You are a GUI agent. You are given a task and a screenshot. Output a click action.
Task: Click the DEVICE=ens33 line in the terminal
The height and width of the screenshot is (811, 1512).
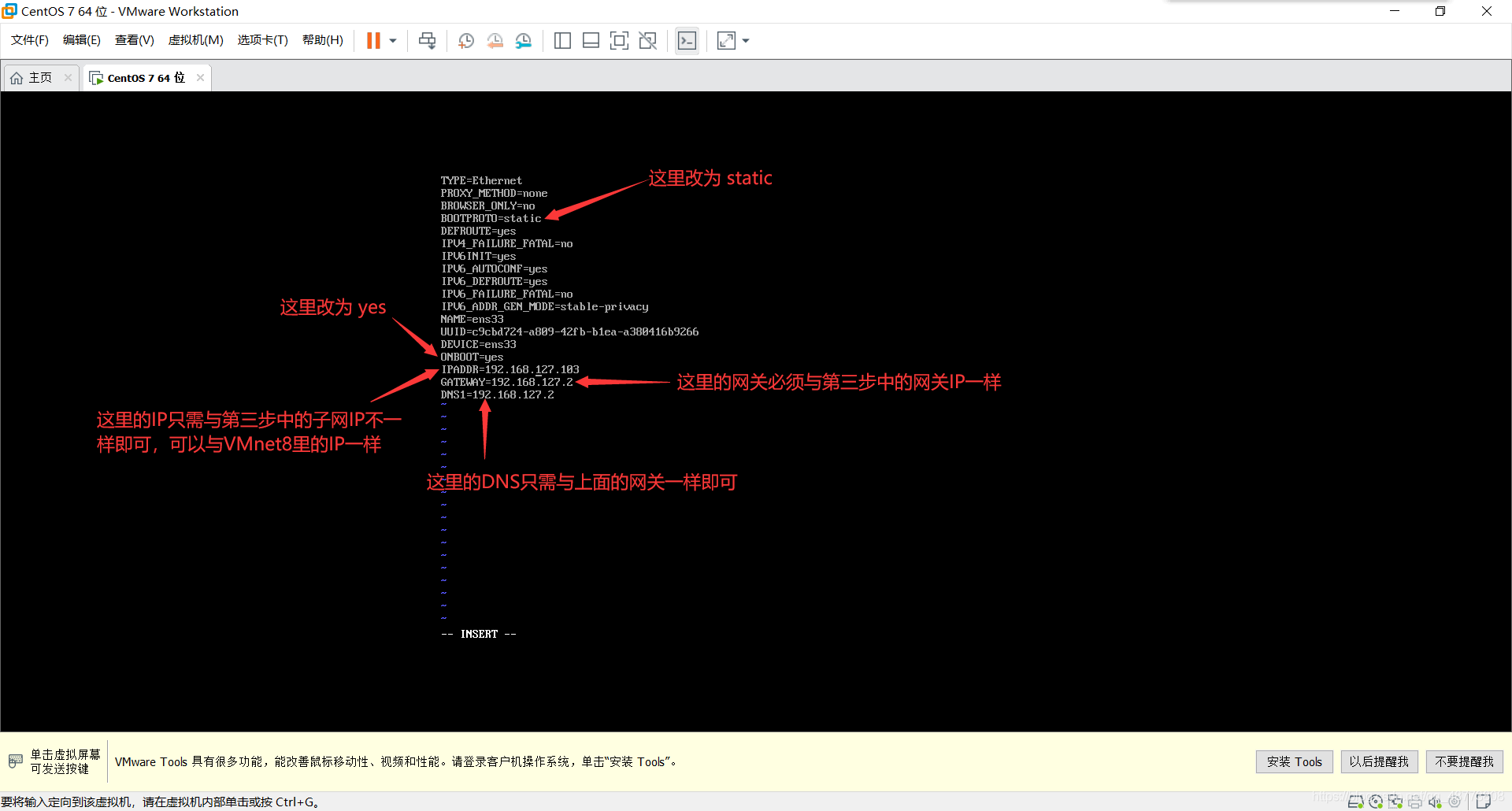478,344
